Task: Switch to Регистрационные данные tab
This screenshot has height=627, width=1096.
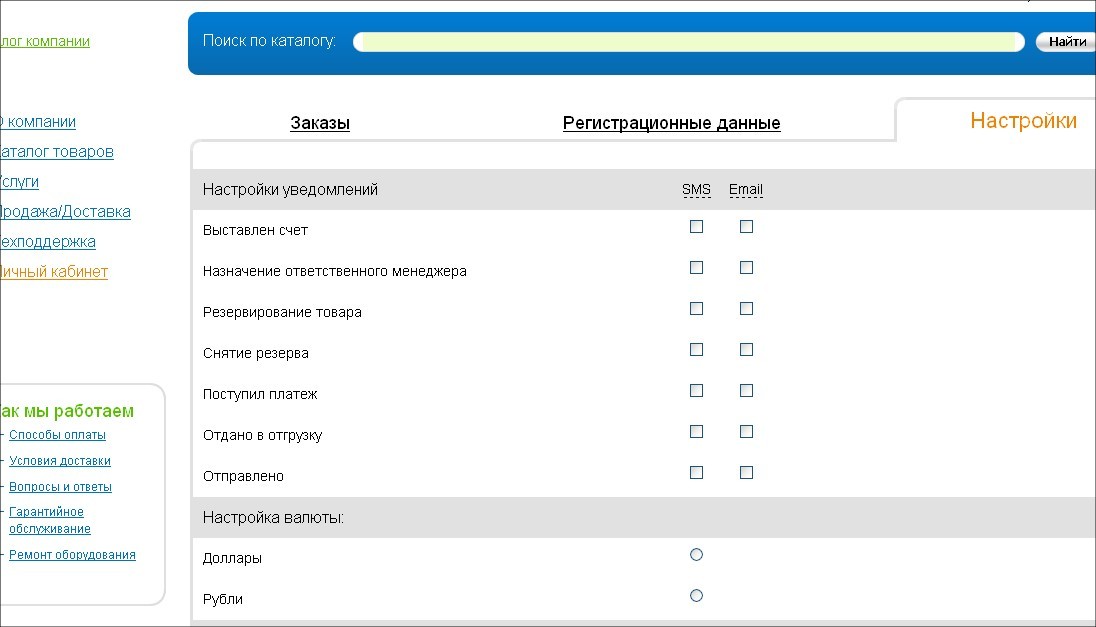Action: (x=671, y=124)
